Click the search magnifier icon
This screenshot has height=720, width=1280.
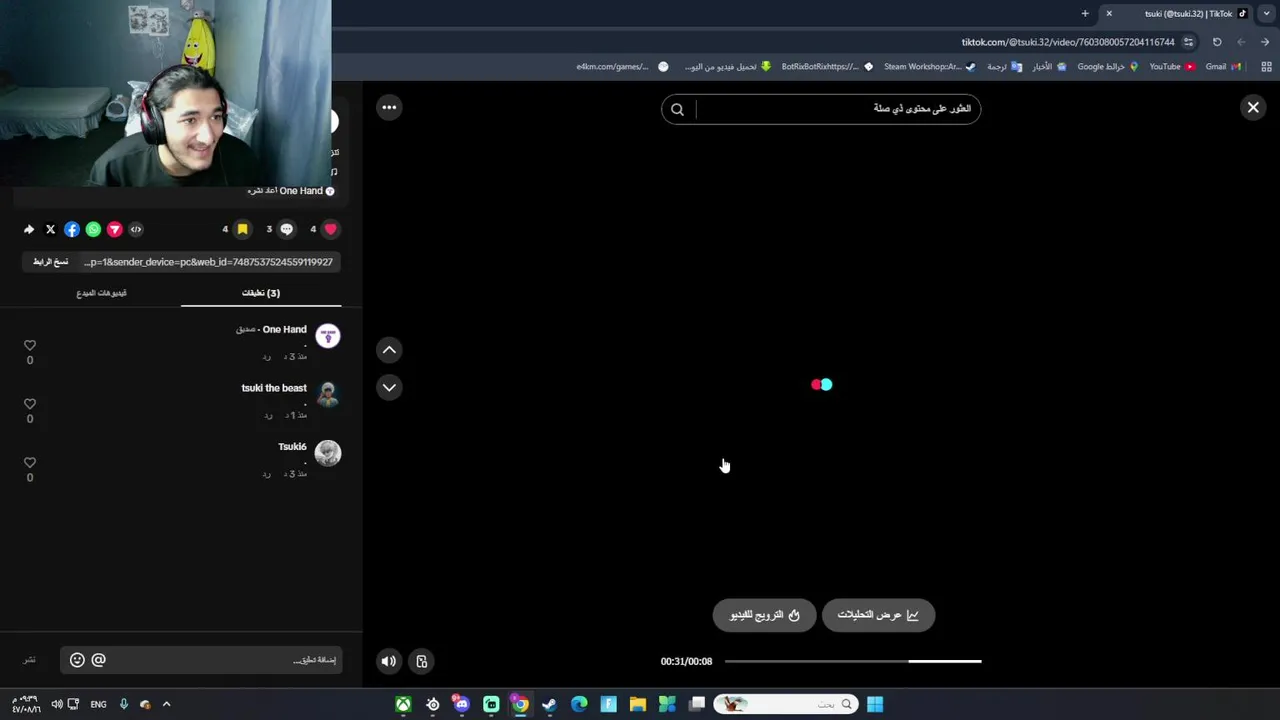tap(677, 109)
